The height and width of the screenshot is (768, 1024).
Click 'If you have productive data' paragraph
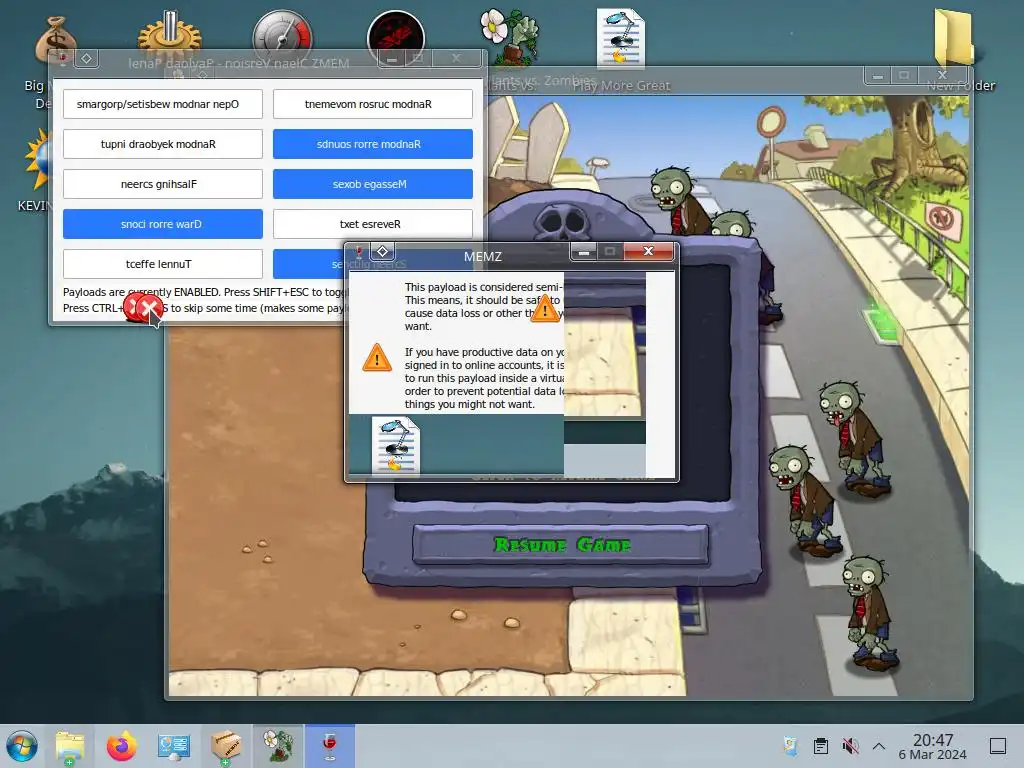(x=484, y=378)
